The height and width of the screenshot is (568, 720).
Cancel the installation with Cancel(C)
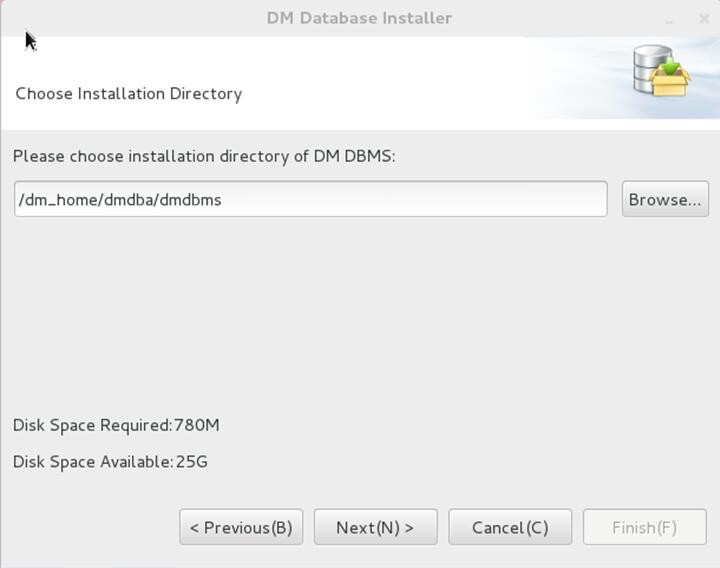coord(510,527)
